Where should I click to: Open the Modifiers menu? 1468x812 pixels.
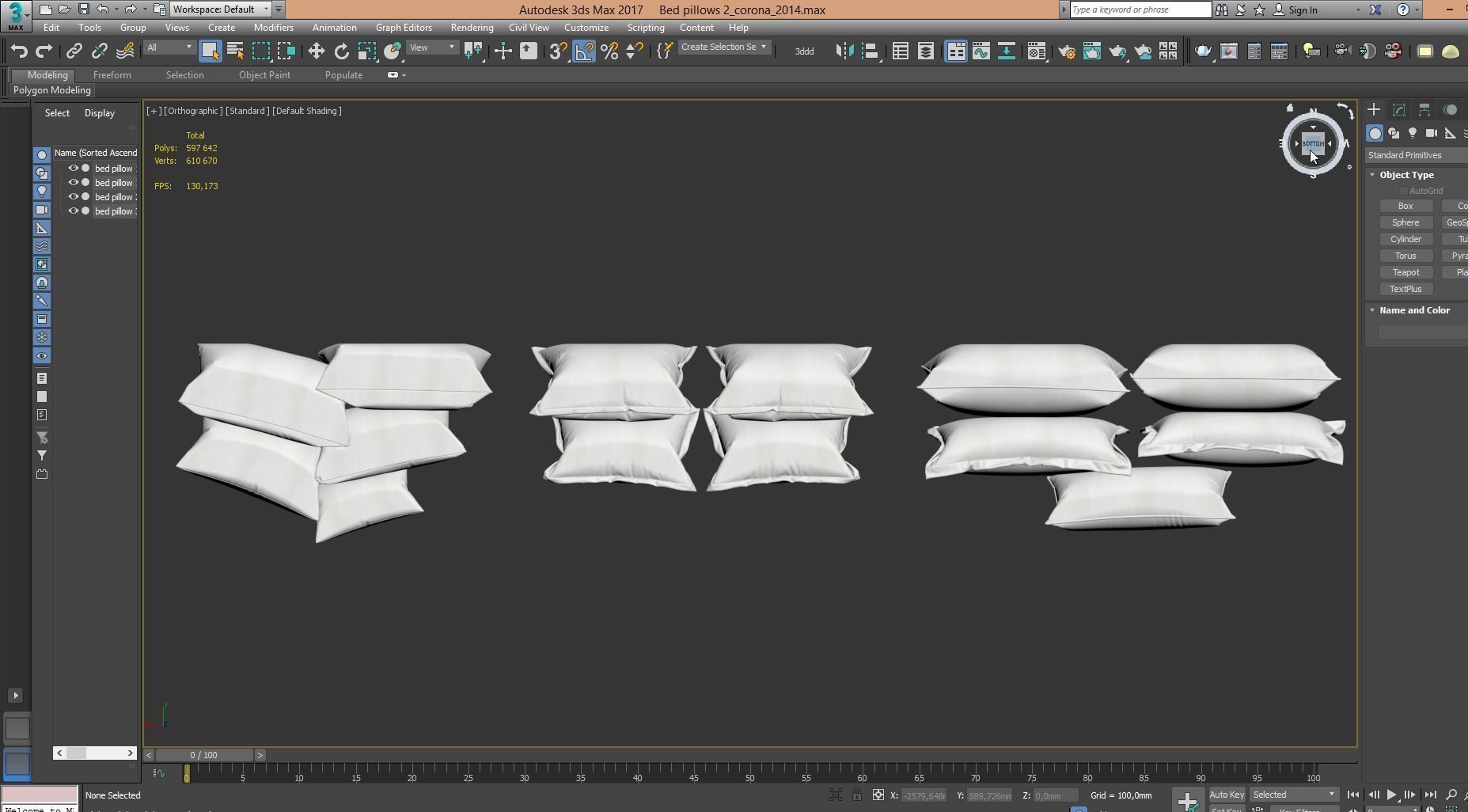(x=274, y=28)
